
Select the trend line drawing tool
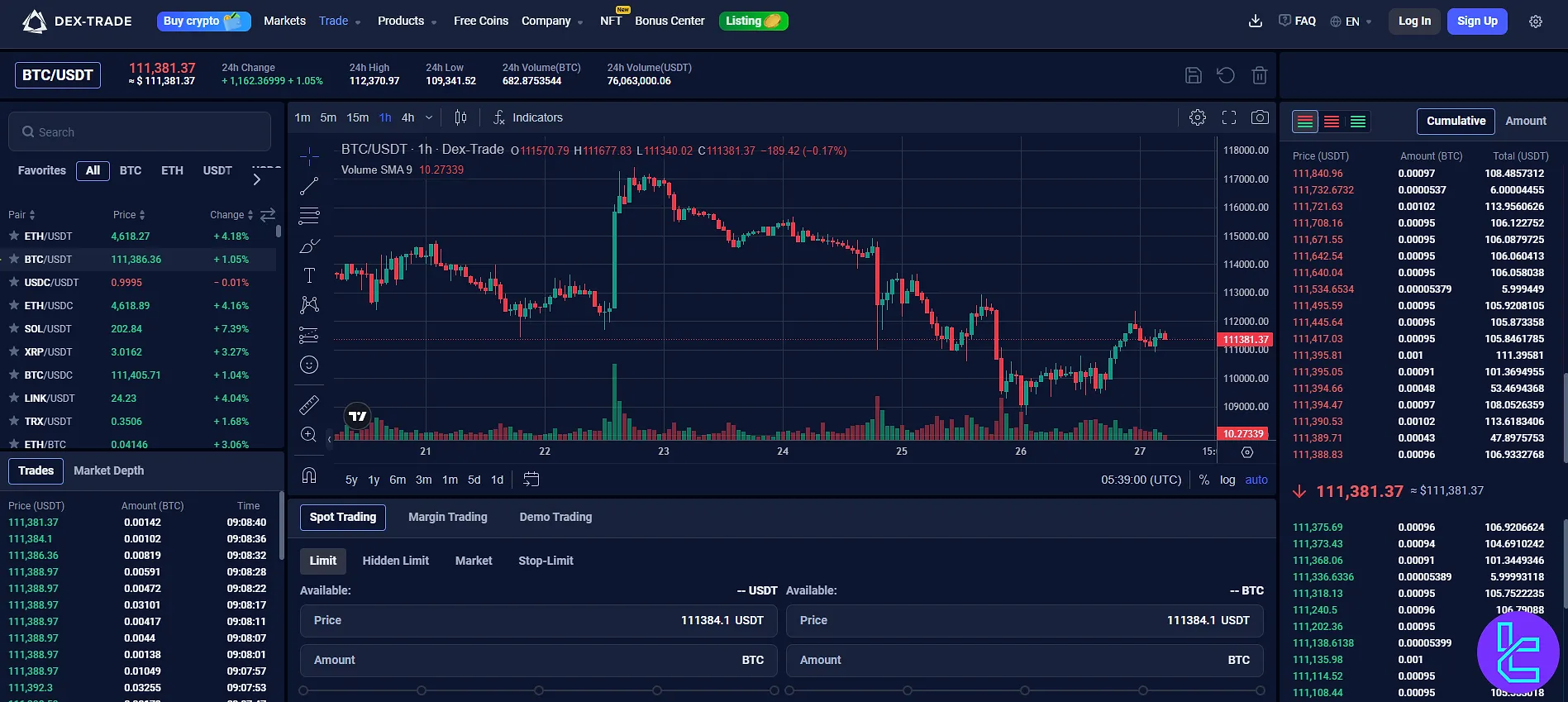pyautogui.click(x=309, y=186)
